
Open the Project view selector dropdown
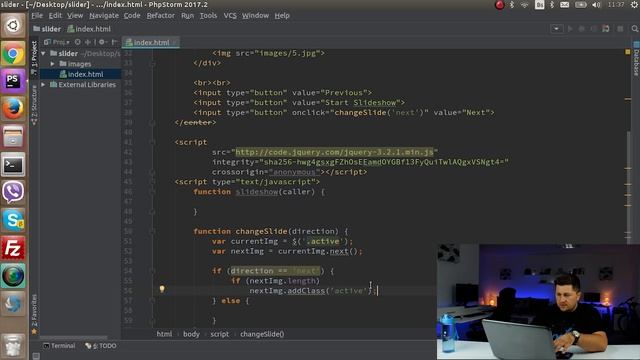(x=57, y=42)
